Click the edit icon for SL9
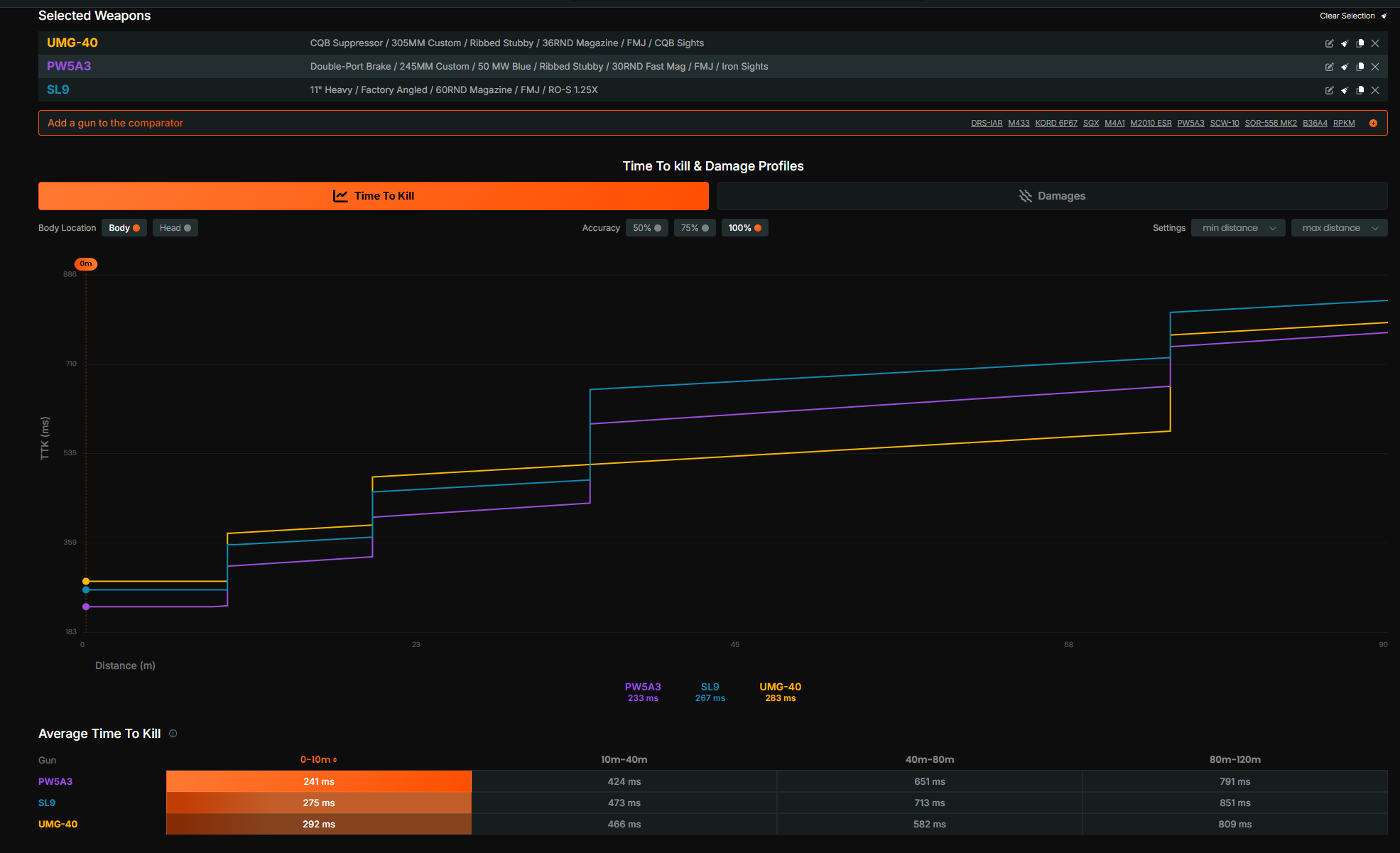1400x853 pixels. pyautogui.click(x=1329, y=90)
